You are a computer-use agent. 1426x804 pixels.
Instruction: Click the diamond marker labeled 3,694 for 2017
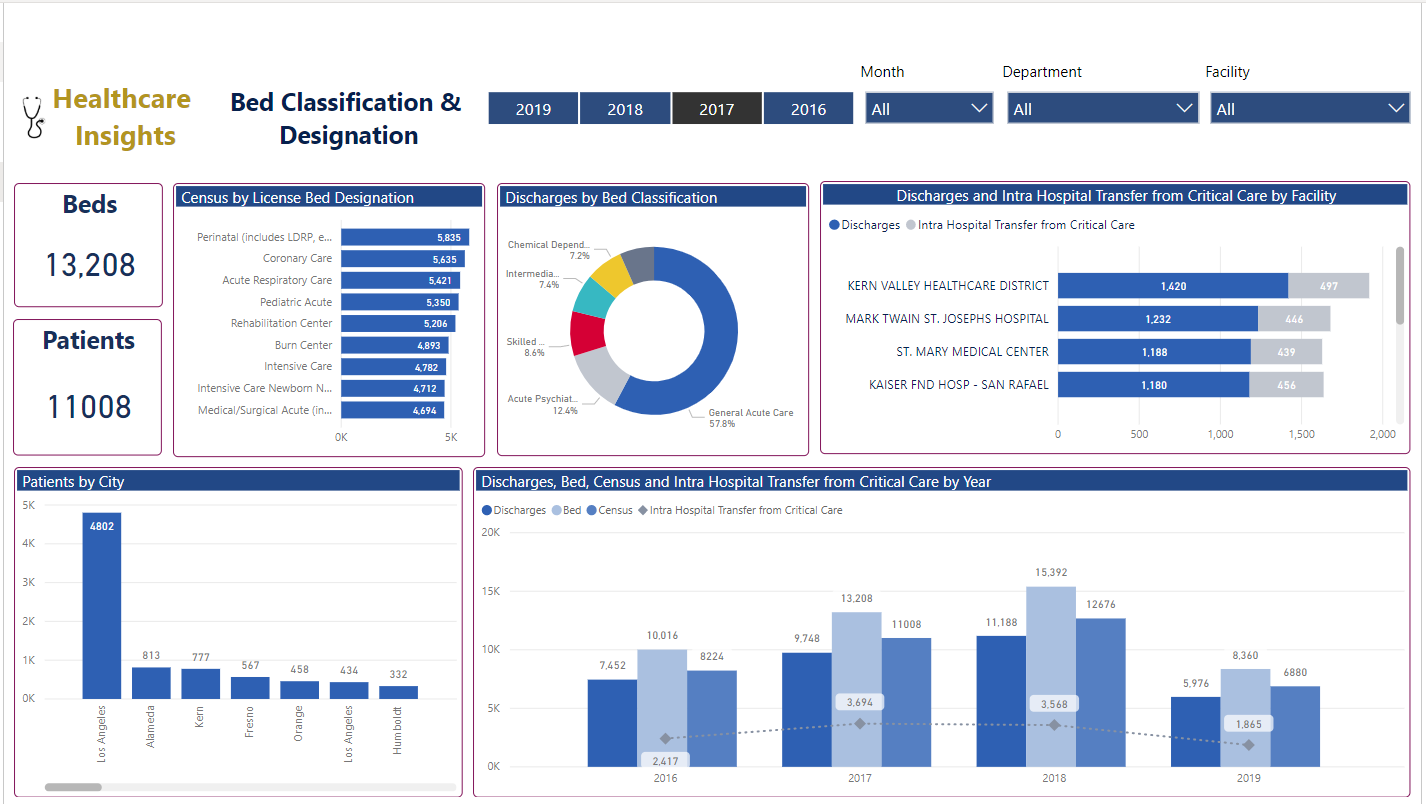click(x=860, y=723)
